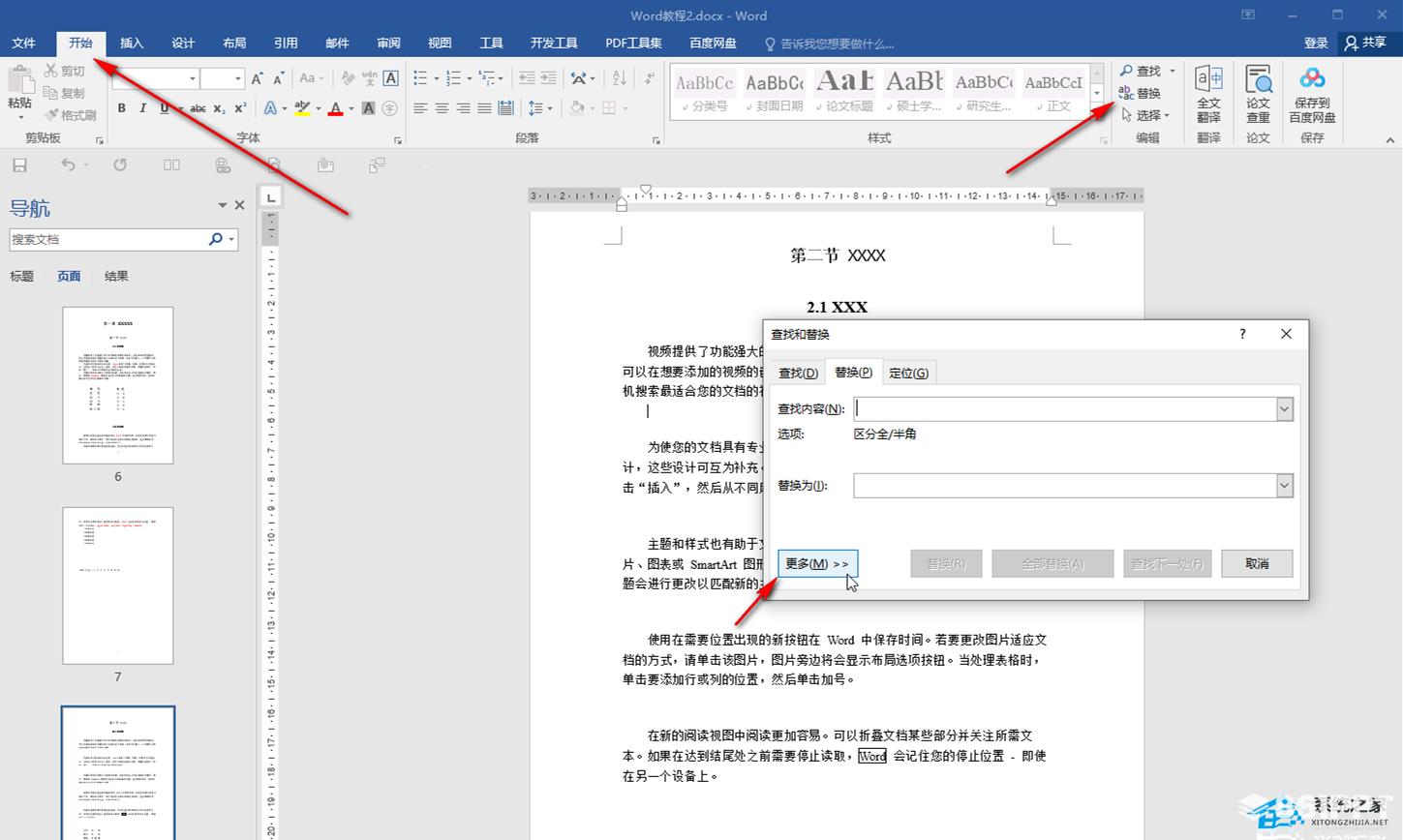Open 论文查重 plagiarism check
Image resolution: width=1403 pixels, height=840 pixels.
(x=1258, y=95)
